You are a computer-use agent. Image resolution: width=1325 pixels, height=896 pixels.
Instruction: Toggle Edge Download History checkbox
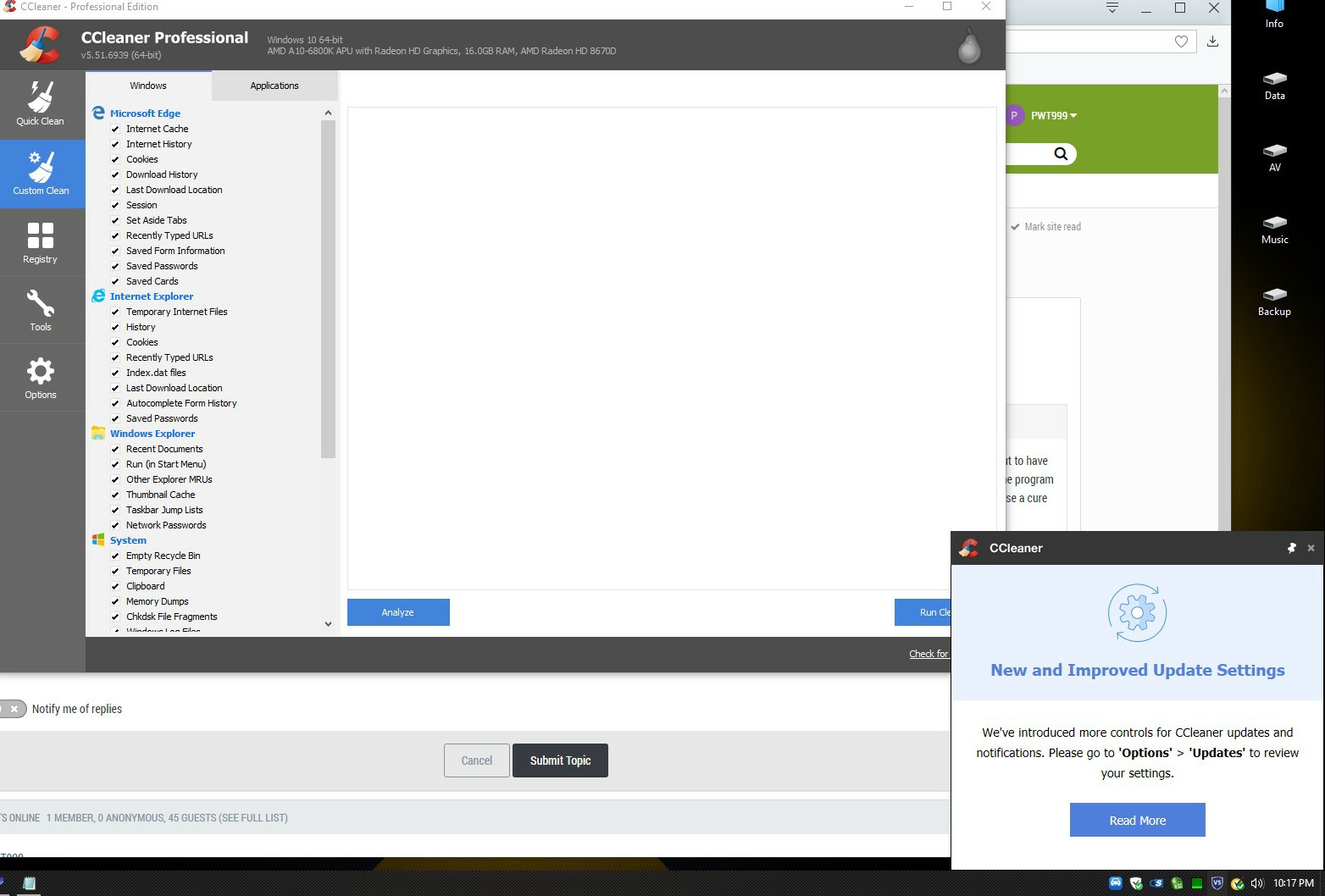pyautogui.click(x=115, y=174)
